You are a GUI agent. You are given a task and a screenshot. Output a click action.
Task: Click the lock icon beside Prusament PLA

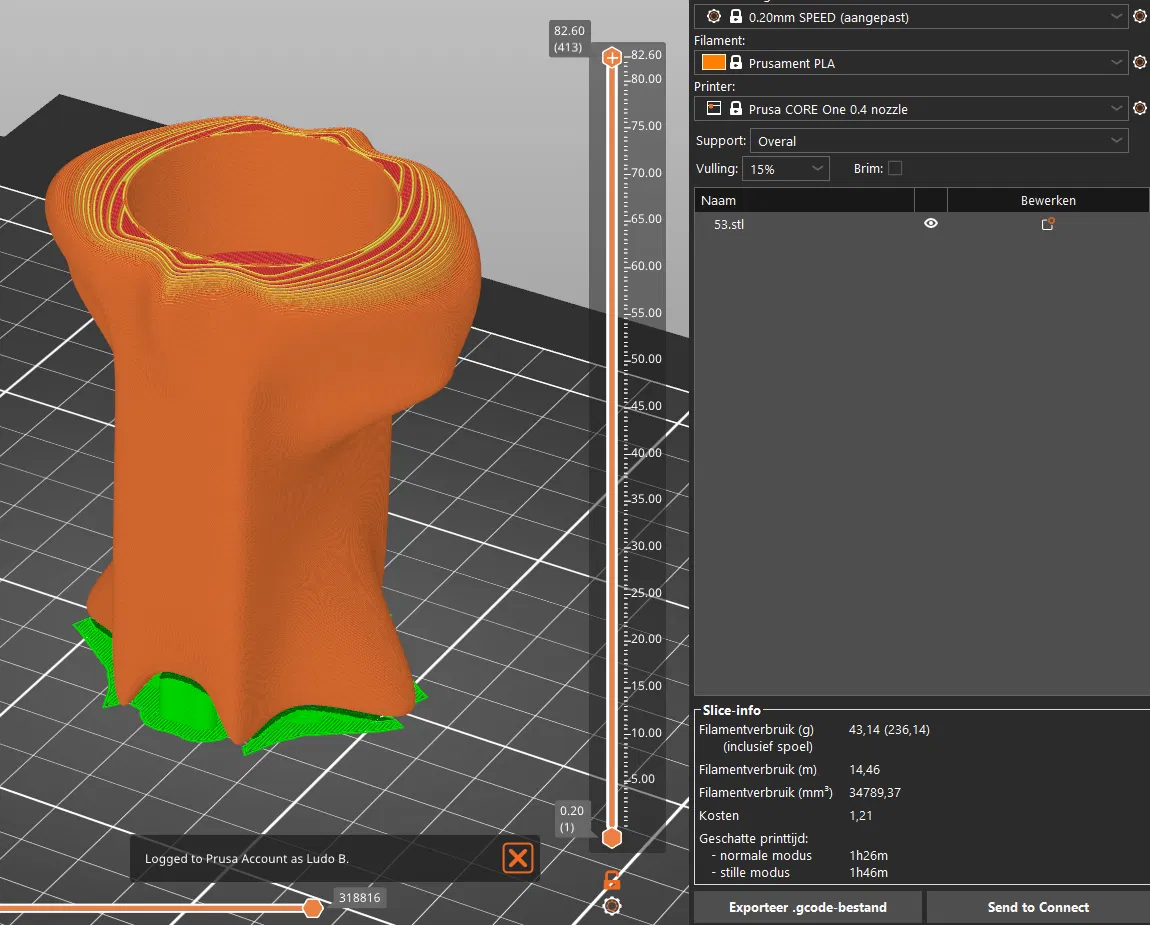736,62
